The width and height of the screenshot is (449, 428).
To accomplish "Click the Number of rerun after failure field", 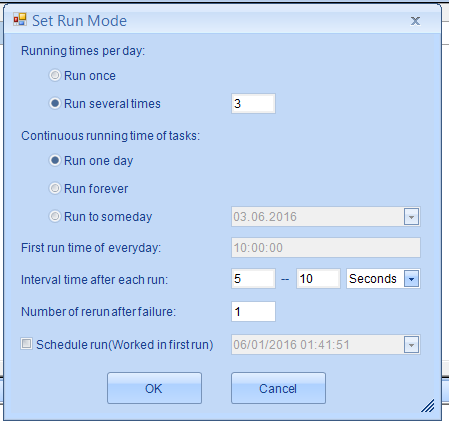I will pyautogui.click(x=253, y=312).
